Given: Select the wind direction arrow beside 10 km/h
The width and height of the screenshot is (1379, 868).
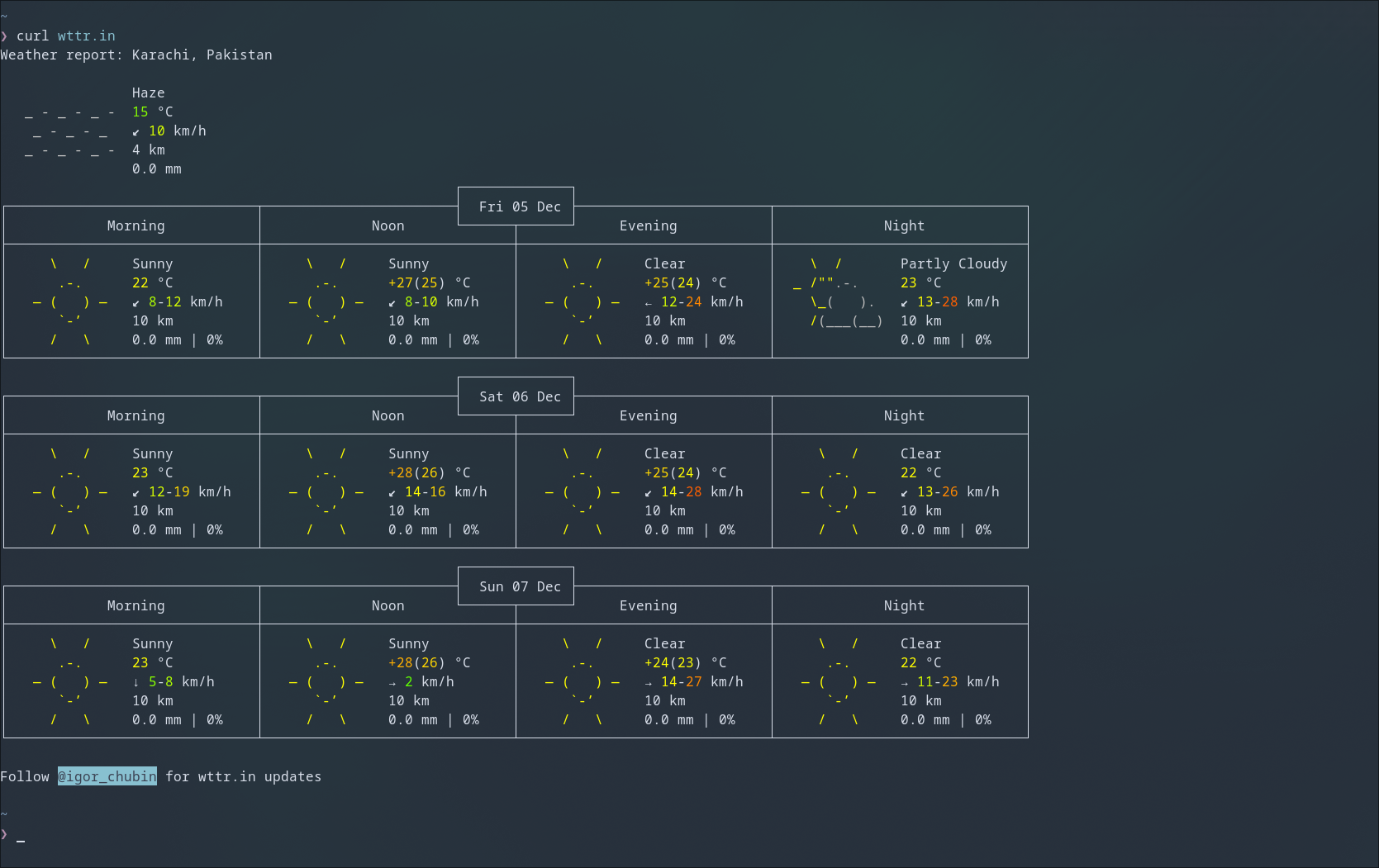Looking at the screenshot, I should click(x=136, y=130).
